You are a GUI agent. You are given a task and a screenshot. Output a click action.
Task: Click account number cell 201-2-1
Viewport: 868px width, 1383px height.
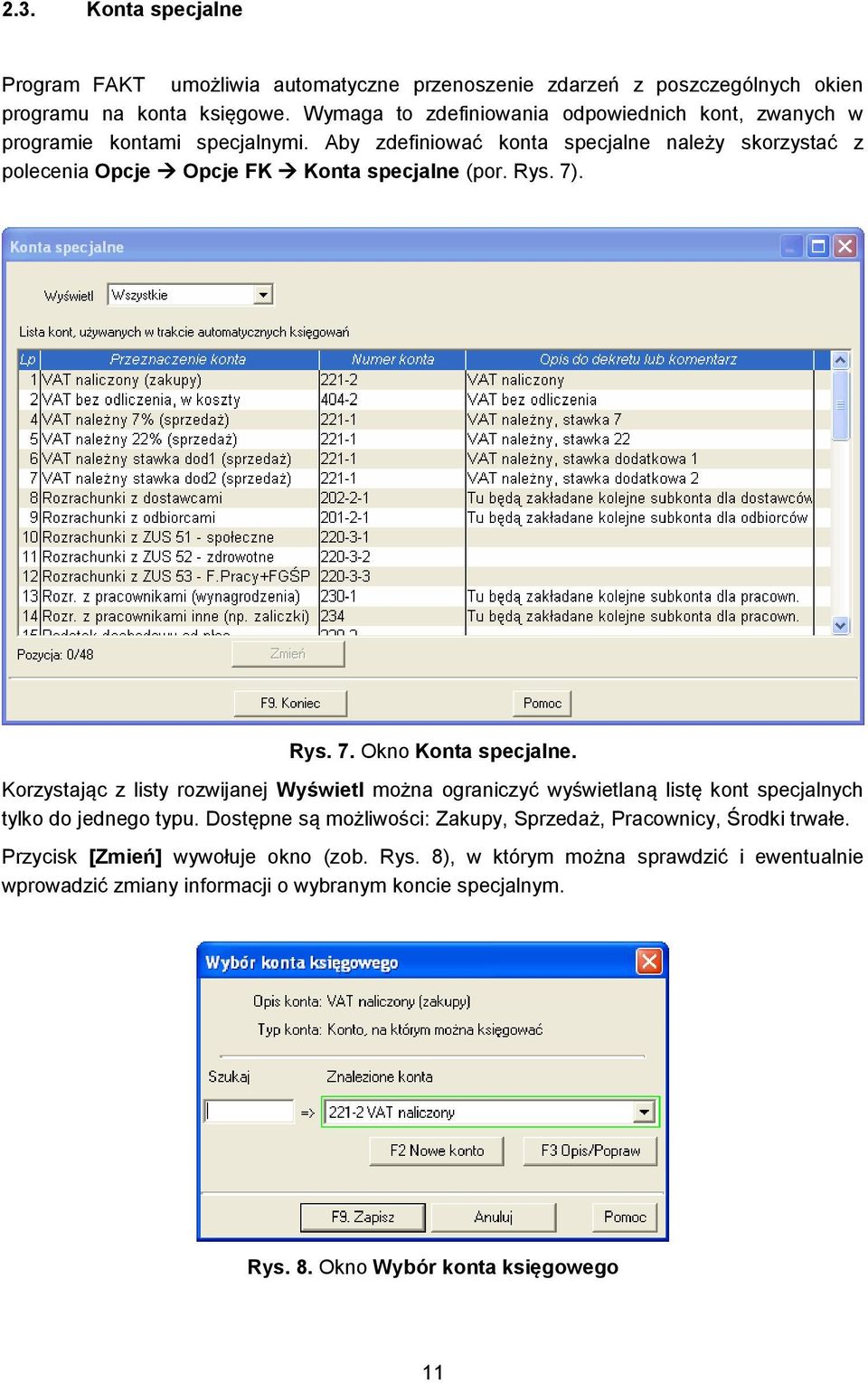tap(392, 517)
